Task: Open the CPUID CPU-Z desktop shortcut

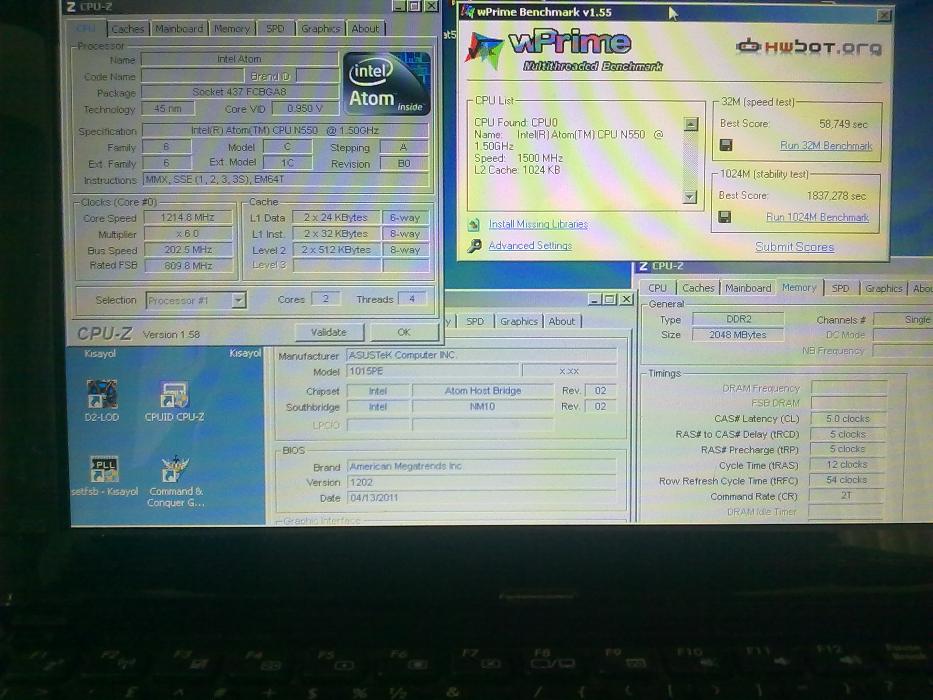Action: pos(174,401)
